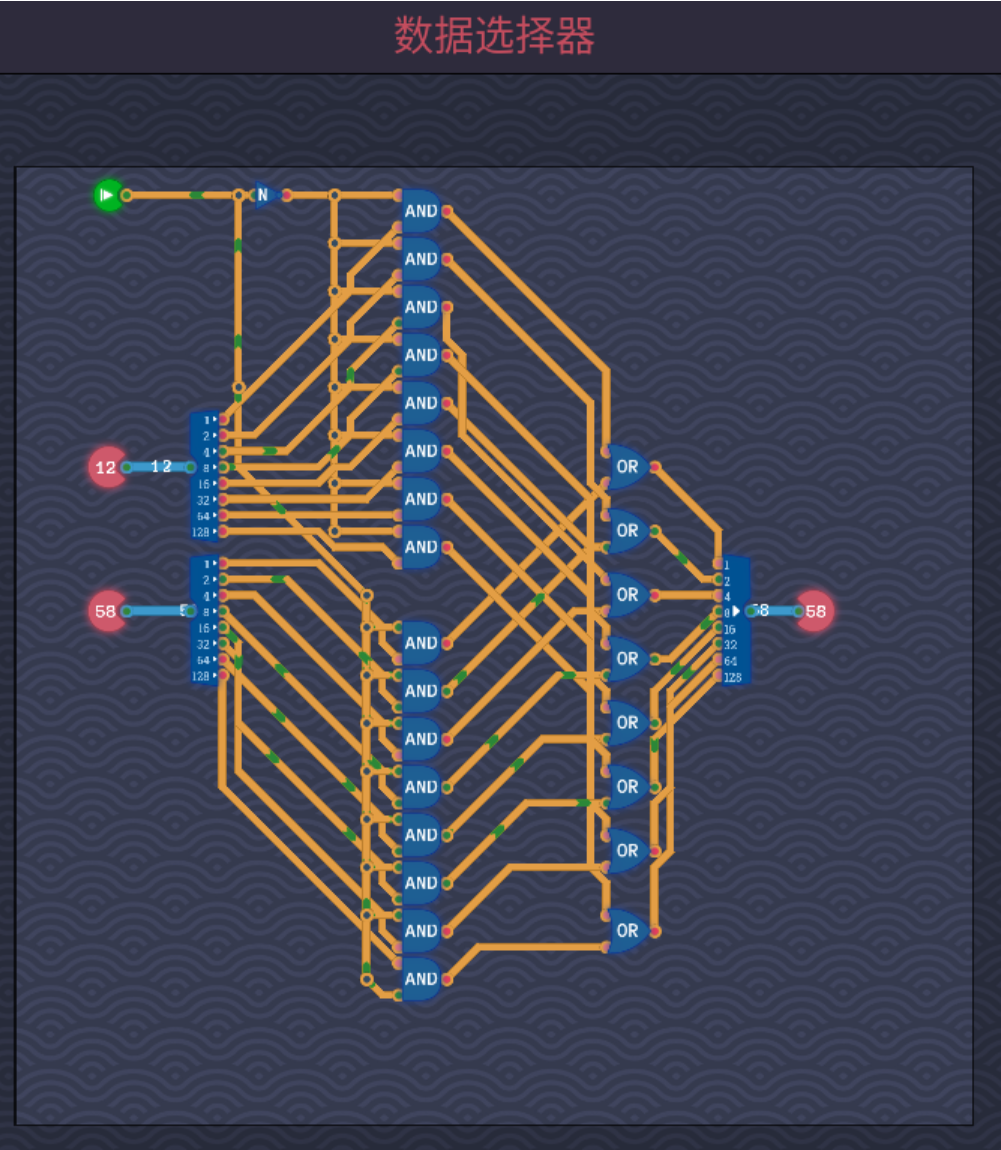The image size is (1001, 1150).
Task: Click the 数据选择器 level title
Action: [494, 36]
